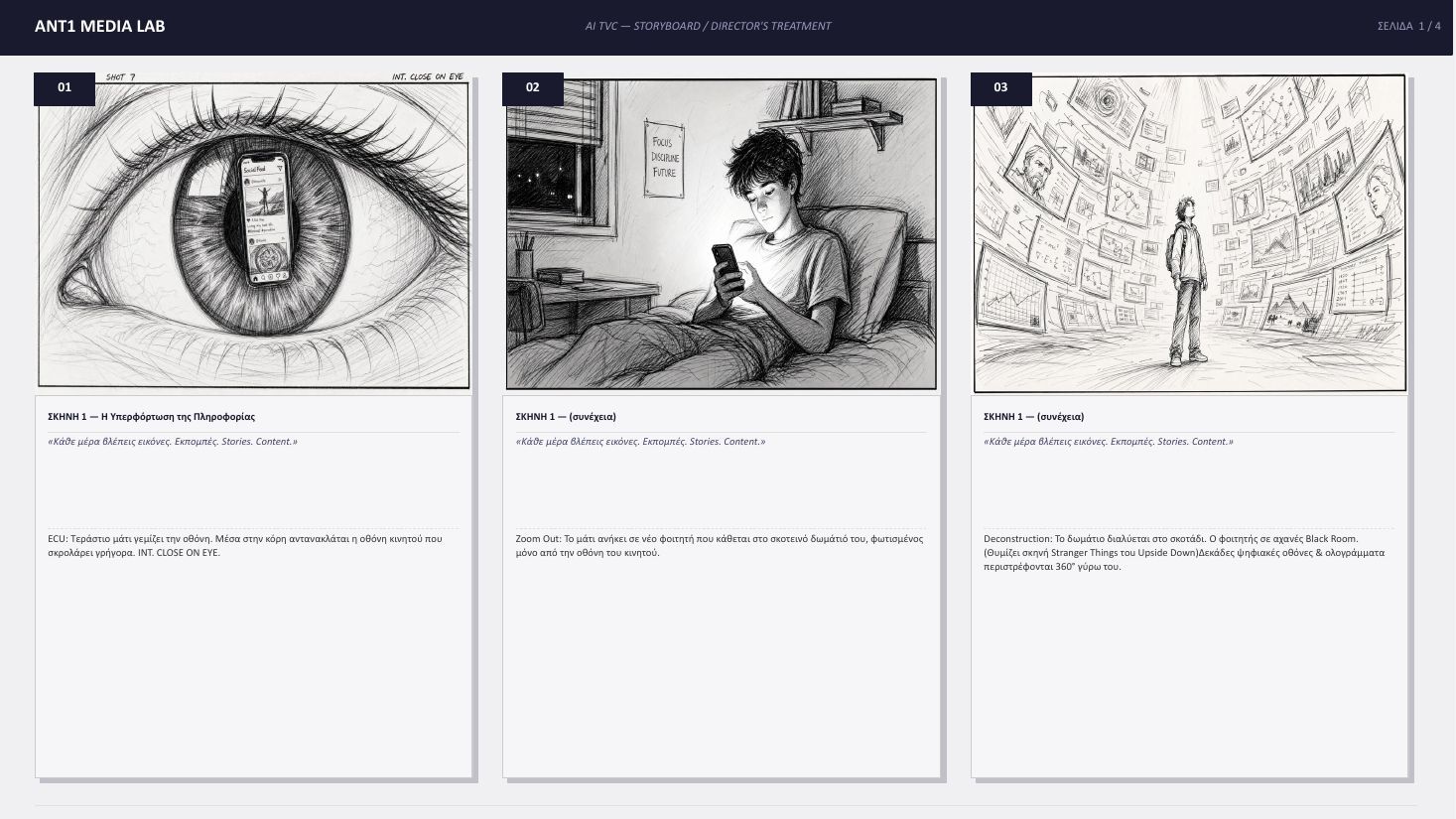
Task: Click the italic voiceover quote in panel 02
Action: (x=640, y=442)
